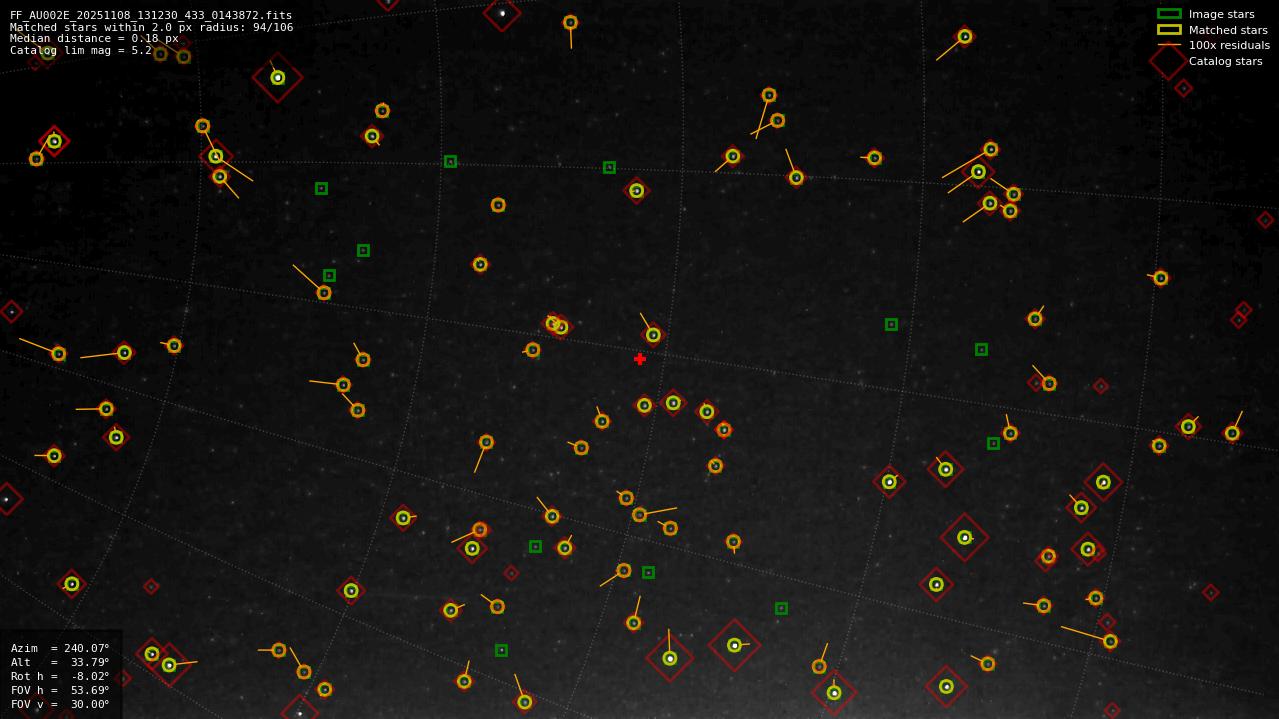Image resolution: width=1279 pixels, height=719 pixels.
Task: Click the green Image stars legend square
Action: pos(1169,14)
